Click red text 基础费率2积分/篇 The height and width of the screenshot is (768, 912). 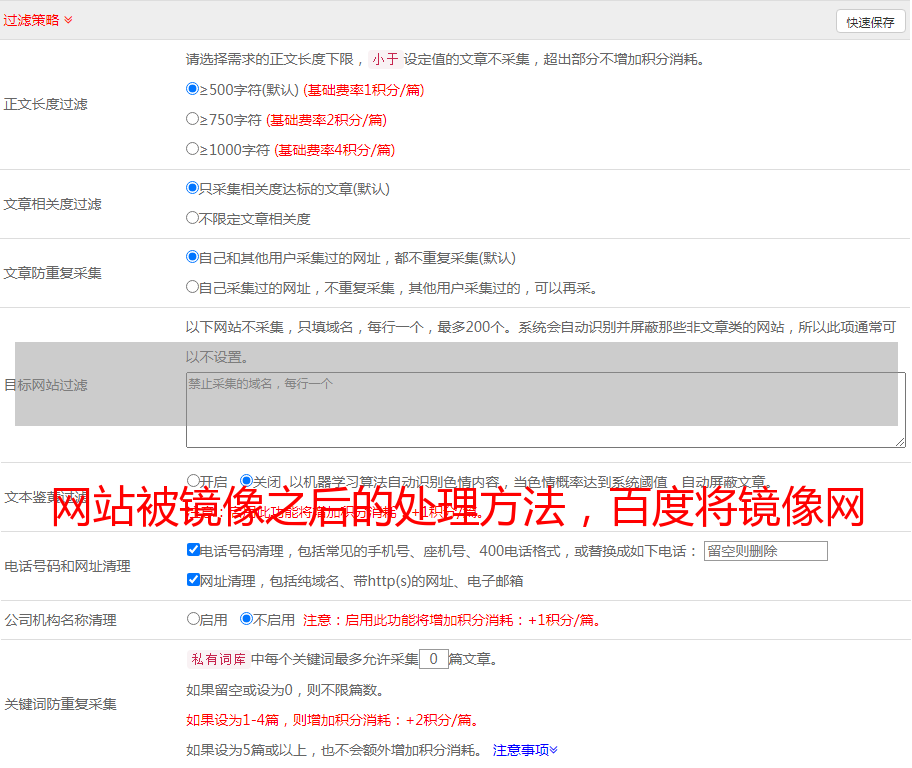(326, 120)
